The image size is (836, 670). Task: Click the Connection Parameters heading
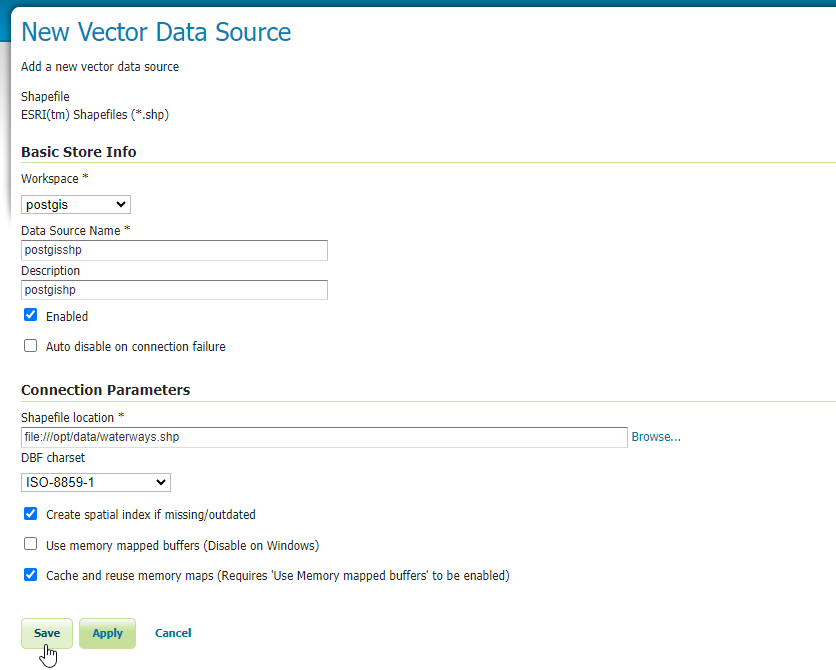[x=105, y=390]
